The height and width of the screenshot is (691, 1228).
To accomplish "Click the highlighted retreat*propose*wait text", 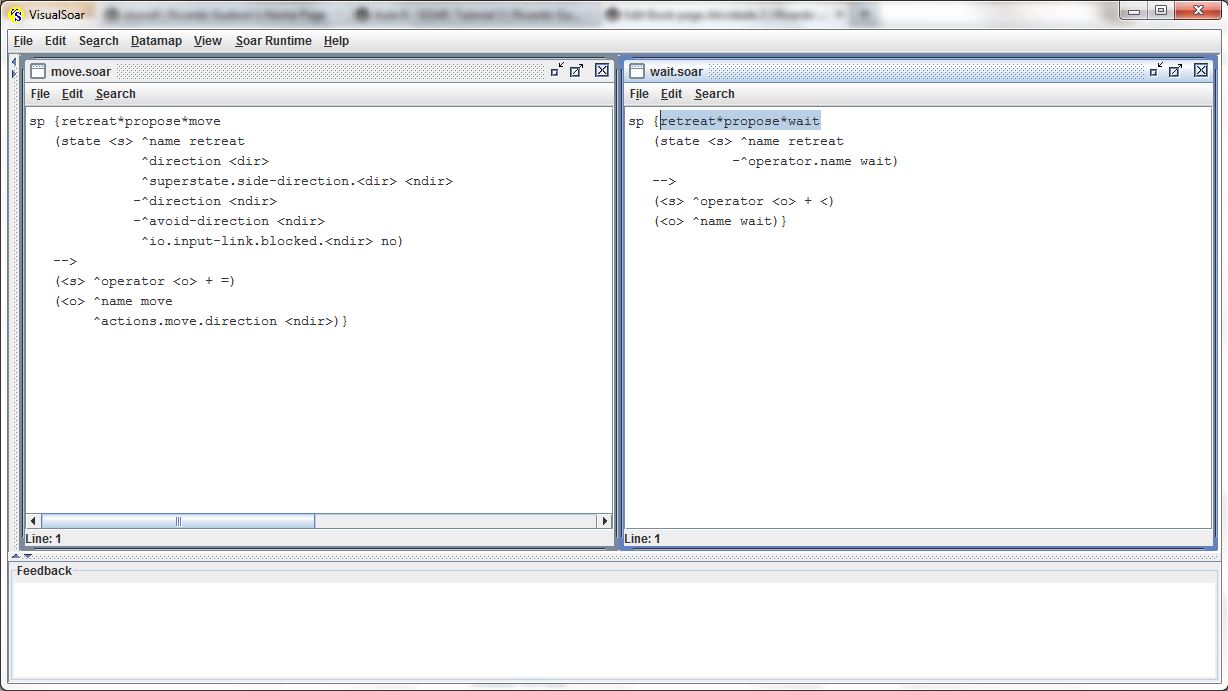I will [740, 121].
